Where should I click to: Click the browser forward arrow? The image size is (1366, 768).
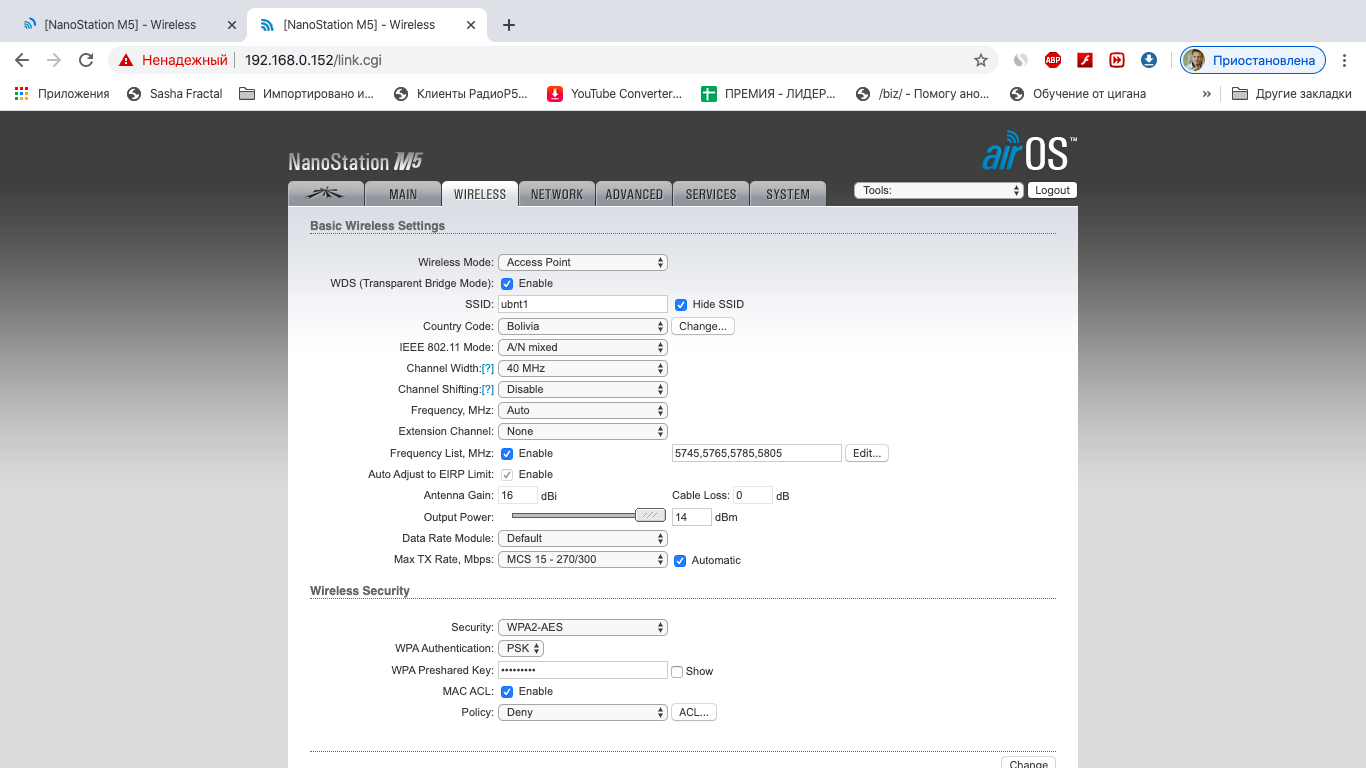click(x=54, y=60)
